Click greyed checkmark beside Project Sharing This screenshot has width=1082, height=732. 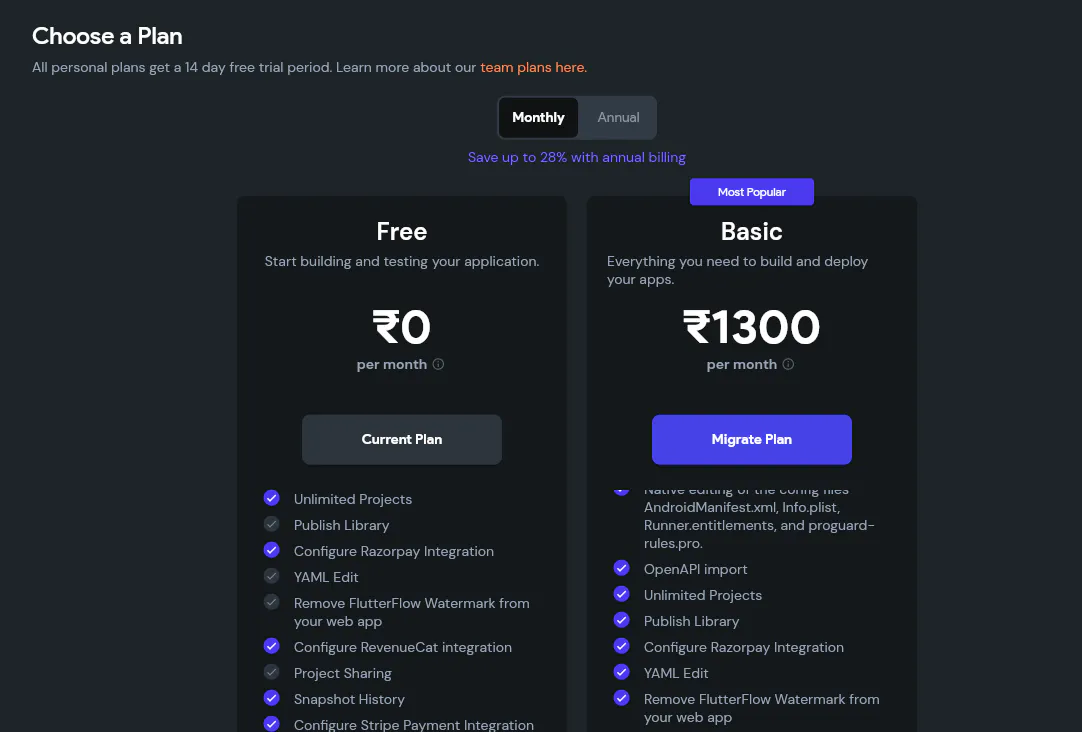(271, 672)
